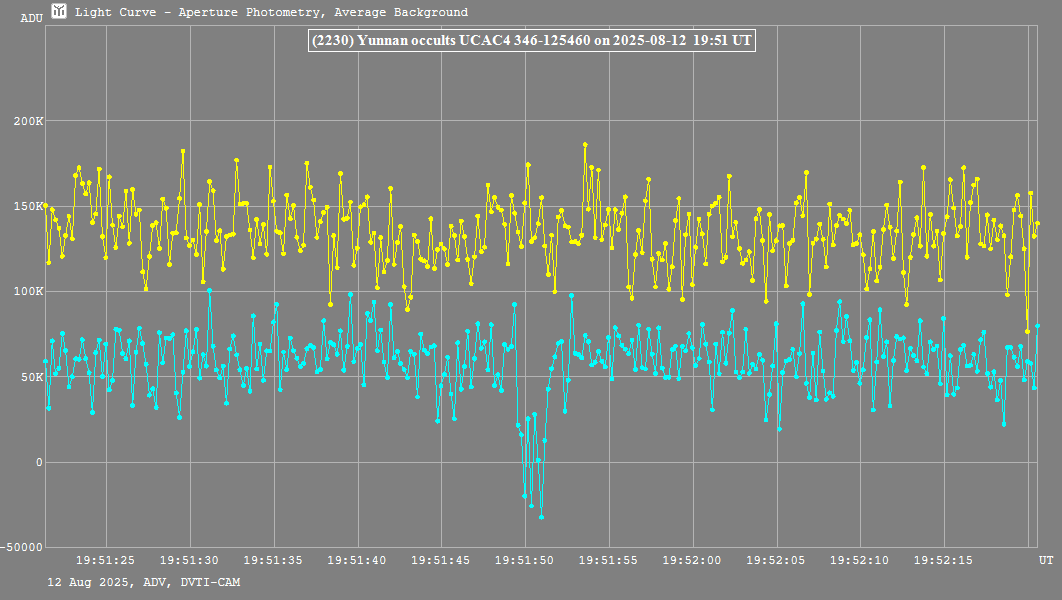
Task: Click the ADU axis unit label
Action: tap(30, 19)
